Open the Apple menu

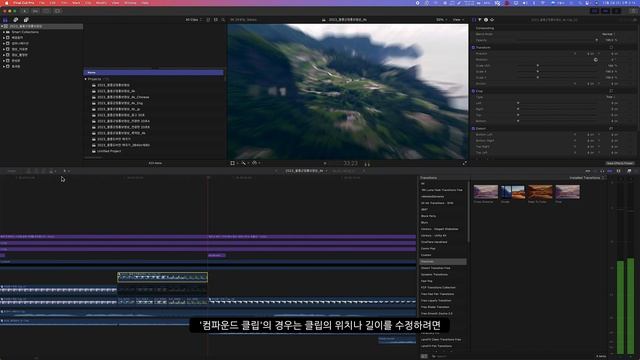coord(7,3)
